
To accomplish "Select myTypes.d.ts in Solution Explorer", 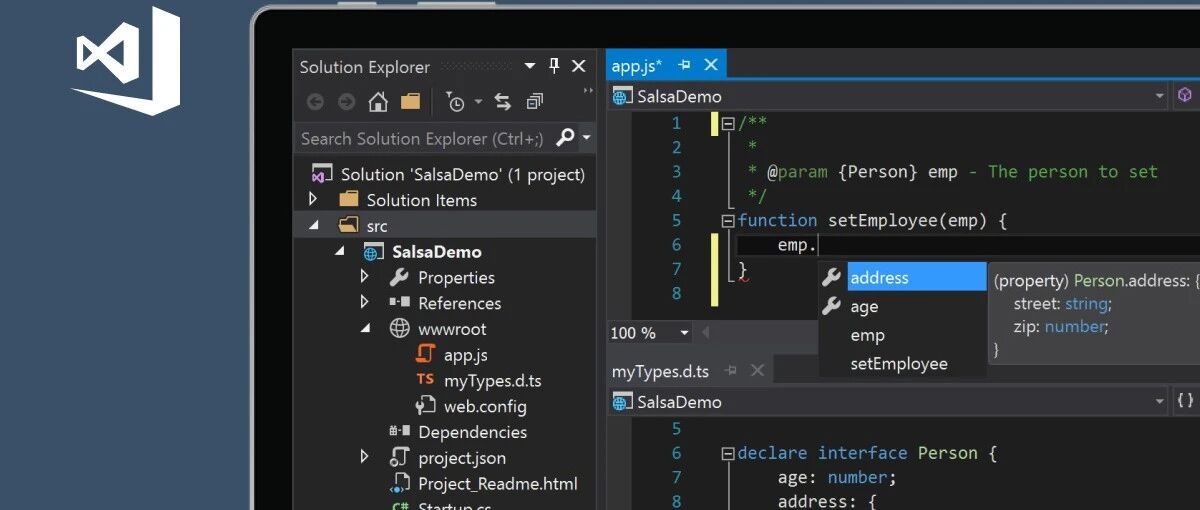I will (x=492, y=380).
